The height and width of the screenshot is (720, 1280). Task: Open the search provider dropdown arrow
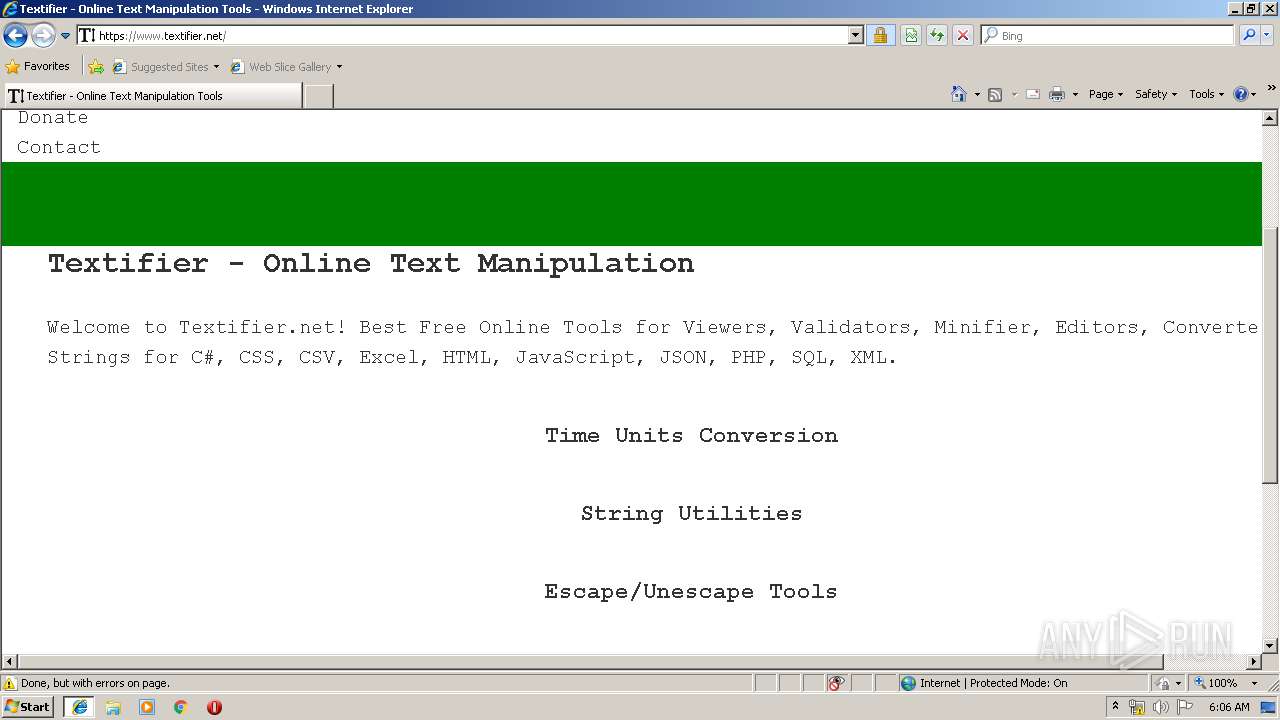point(1268,36)
